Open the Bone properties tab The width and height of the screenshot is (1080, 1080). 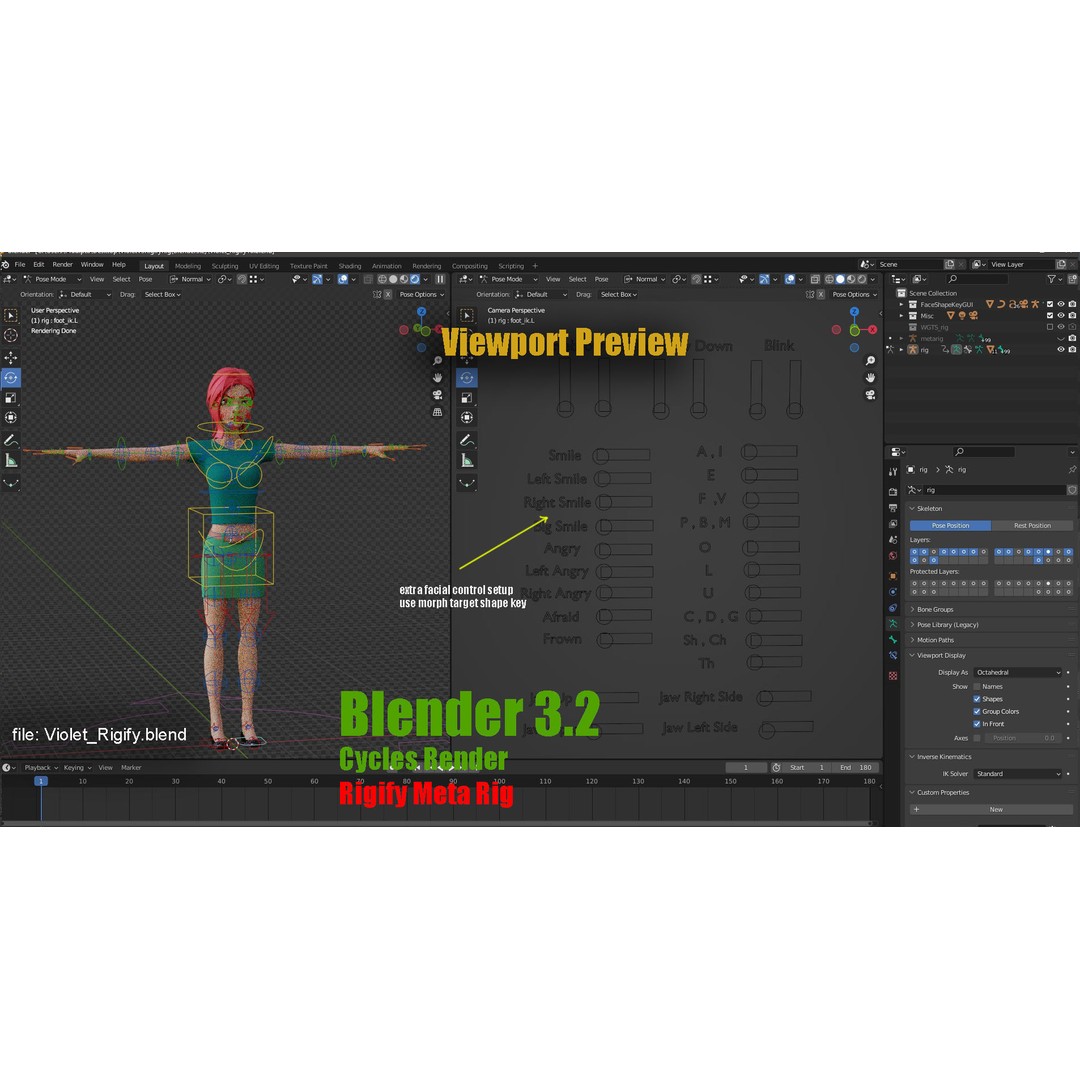click(x=893, y=640)
